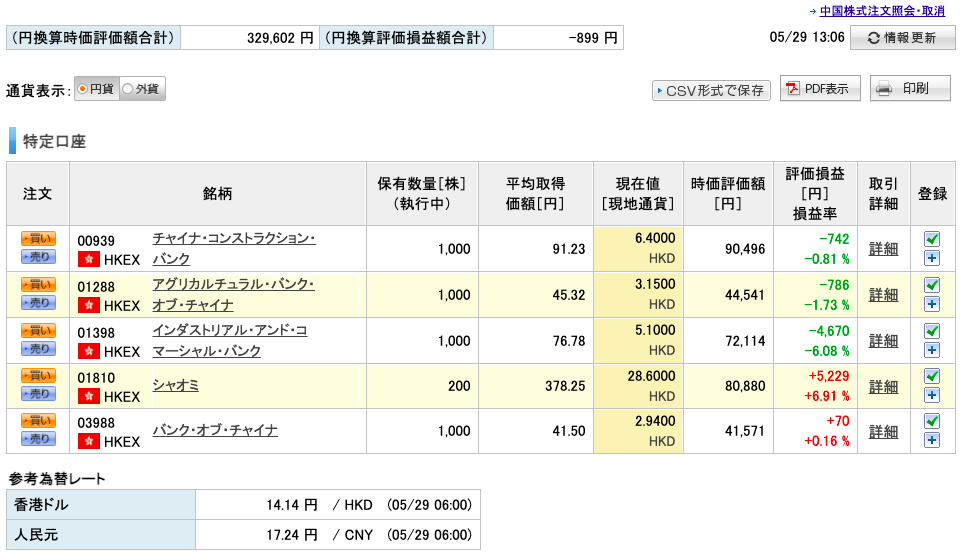Screen dimensions: 960x557
Task: Click the Hong Kong flag icon for 00939
Action: click(89, 260)
